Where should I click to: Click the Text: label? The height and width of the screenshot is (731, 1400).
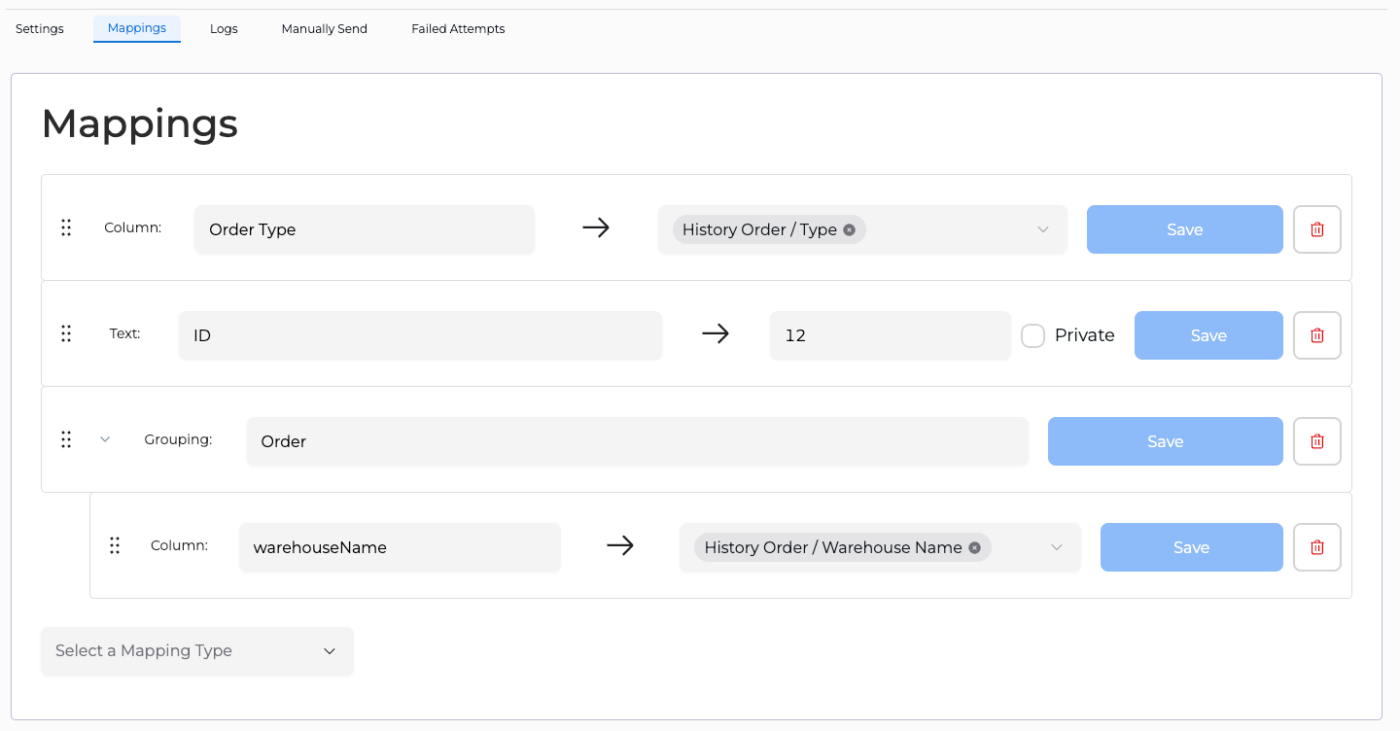click(x=125, y=333)
